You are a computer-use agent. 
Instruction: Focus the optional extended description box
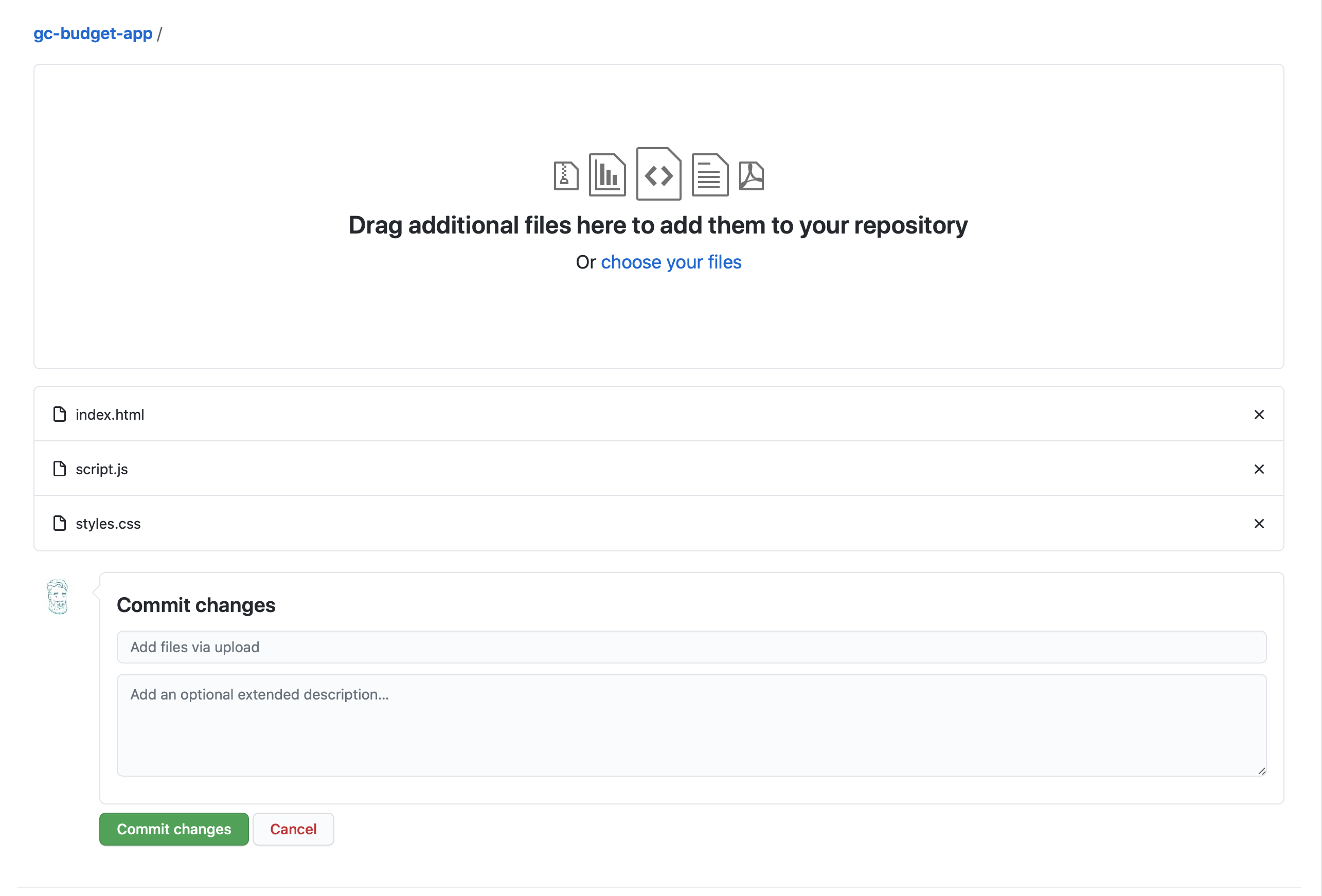click(691, 725)
